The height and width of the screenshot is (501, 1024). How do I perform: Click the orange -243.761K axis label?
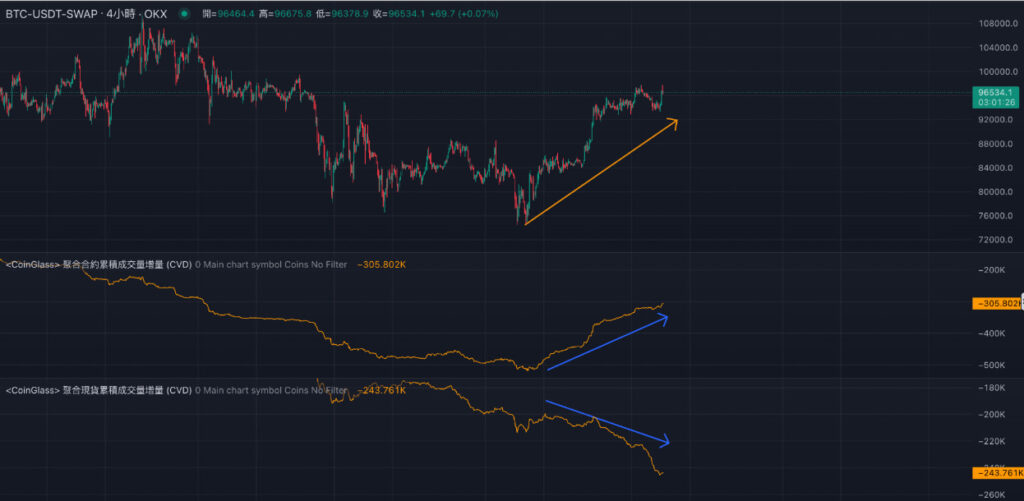coord(996,474)
